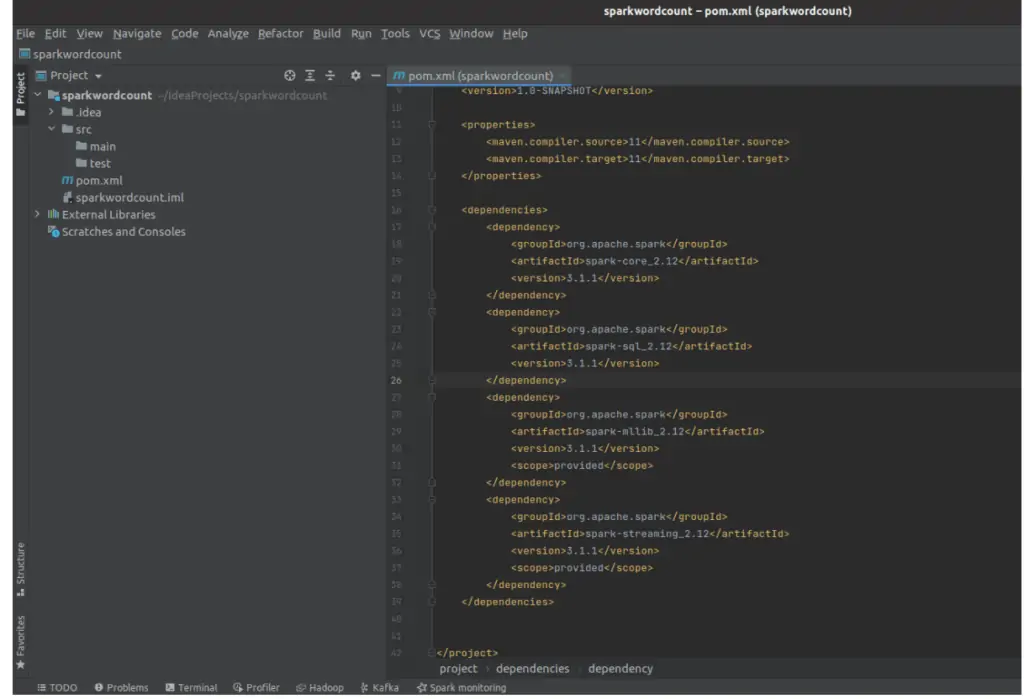The height and width of the screenshot is (699, 1024).
Task: Show the Spark monitoring tool window
Action: [461, 688]
